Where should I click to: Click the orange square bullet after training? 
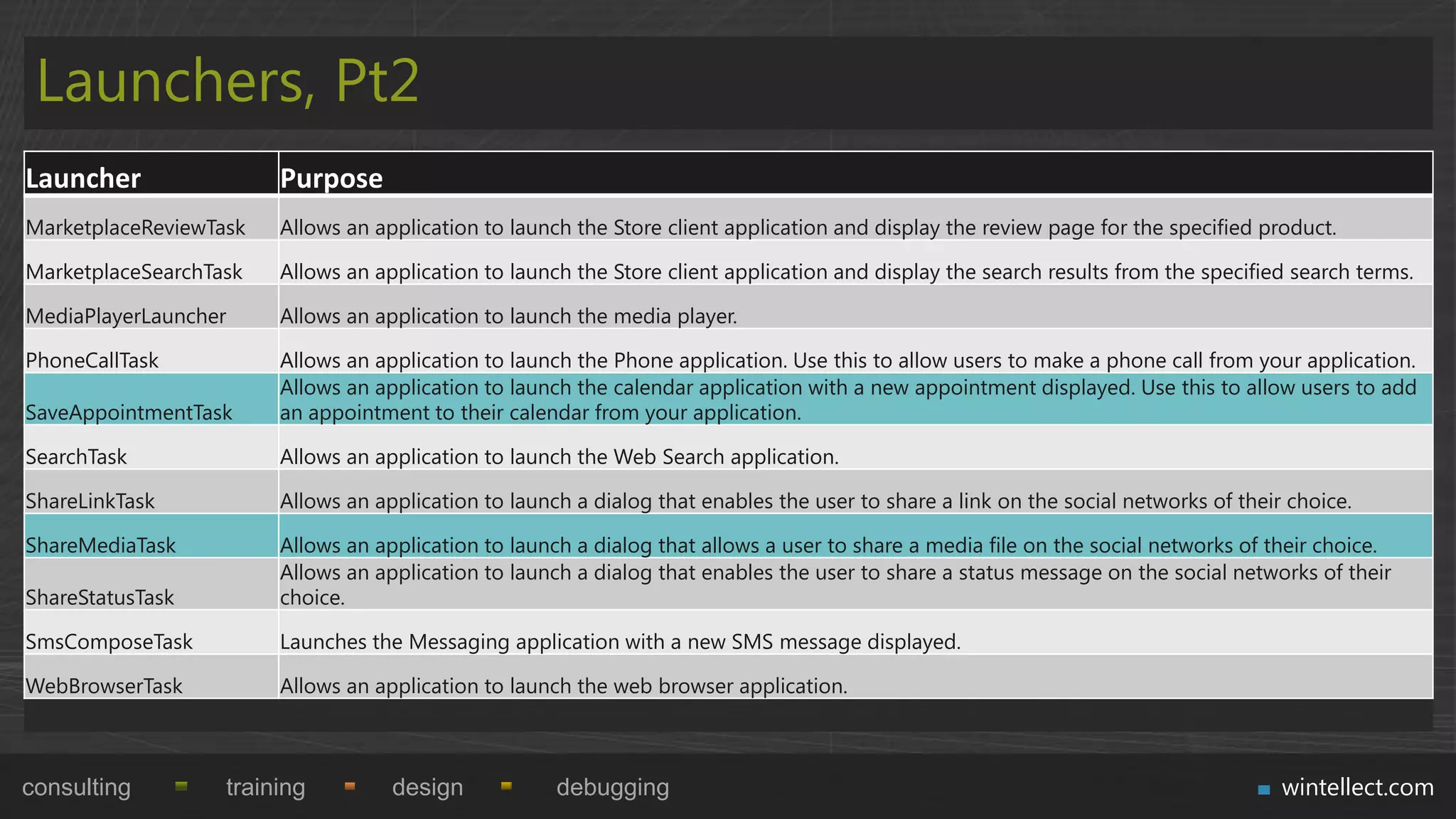[x=350, y=786]
